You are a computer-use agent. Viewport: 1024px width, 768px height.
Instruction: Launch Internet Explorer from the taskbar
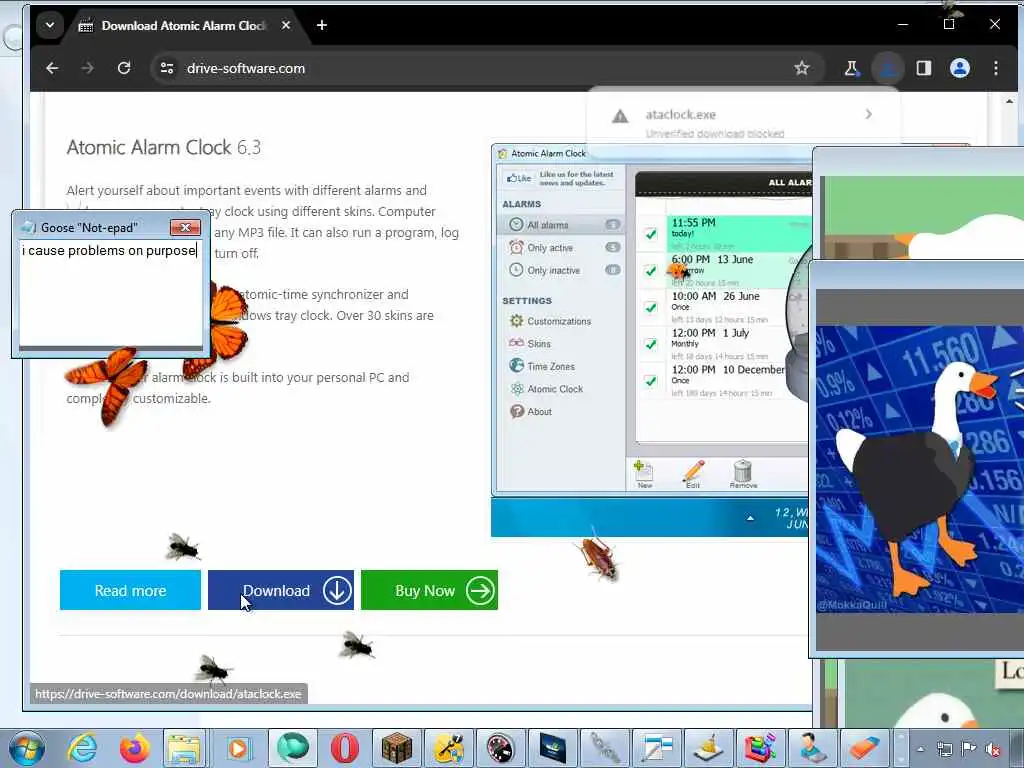pos(82,748)
